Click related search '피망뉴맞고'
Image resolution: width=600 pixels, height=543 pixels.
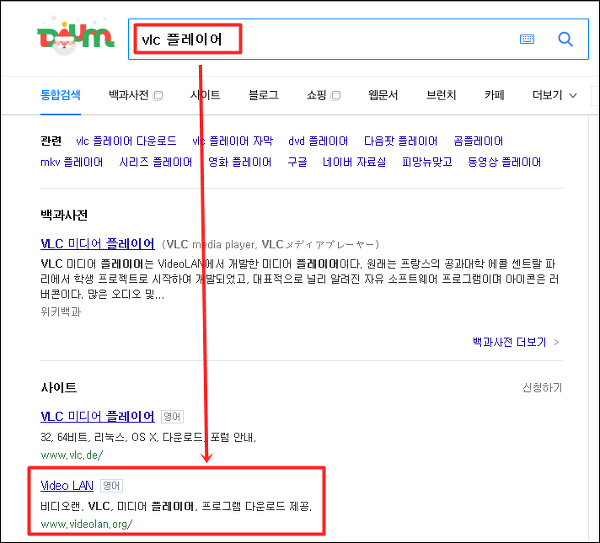[427, 162]
